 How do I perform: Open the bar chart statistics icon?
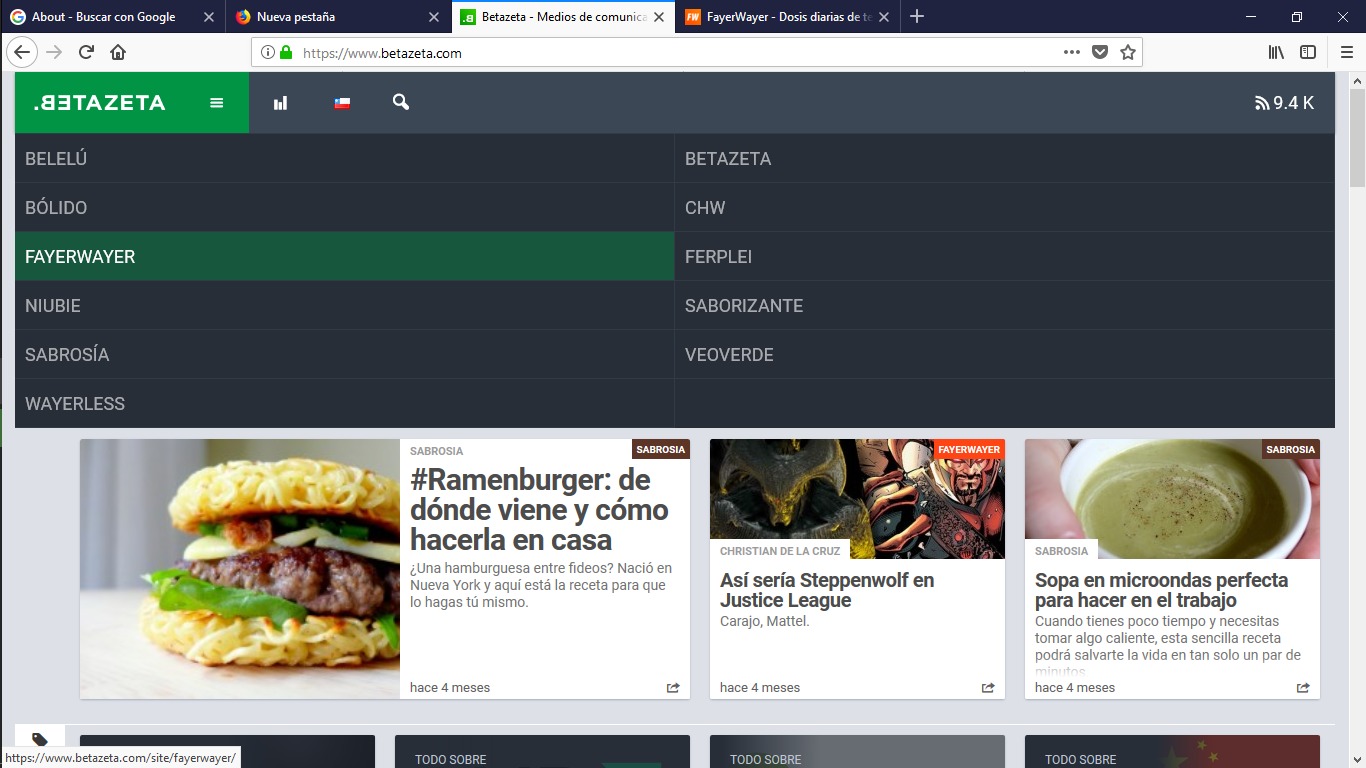coord(280,102)
